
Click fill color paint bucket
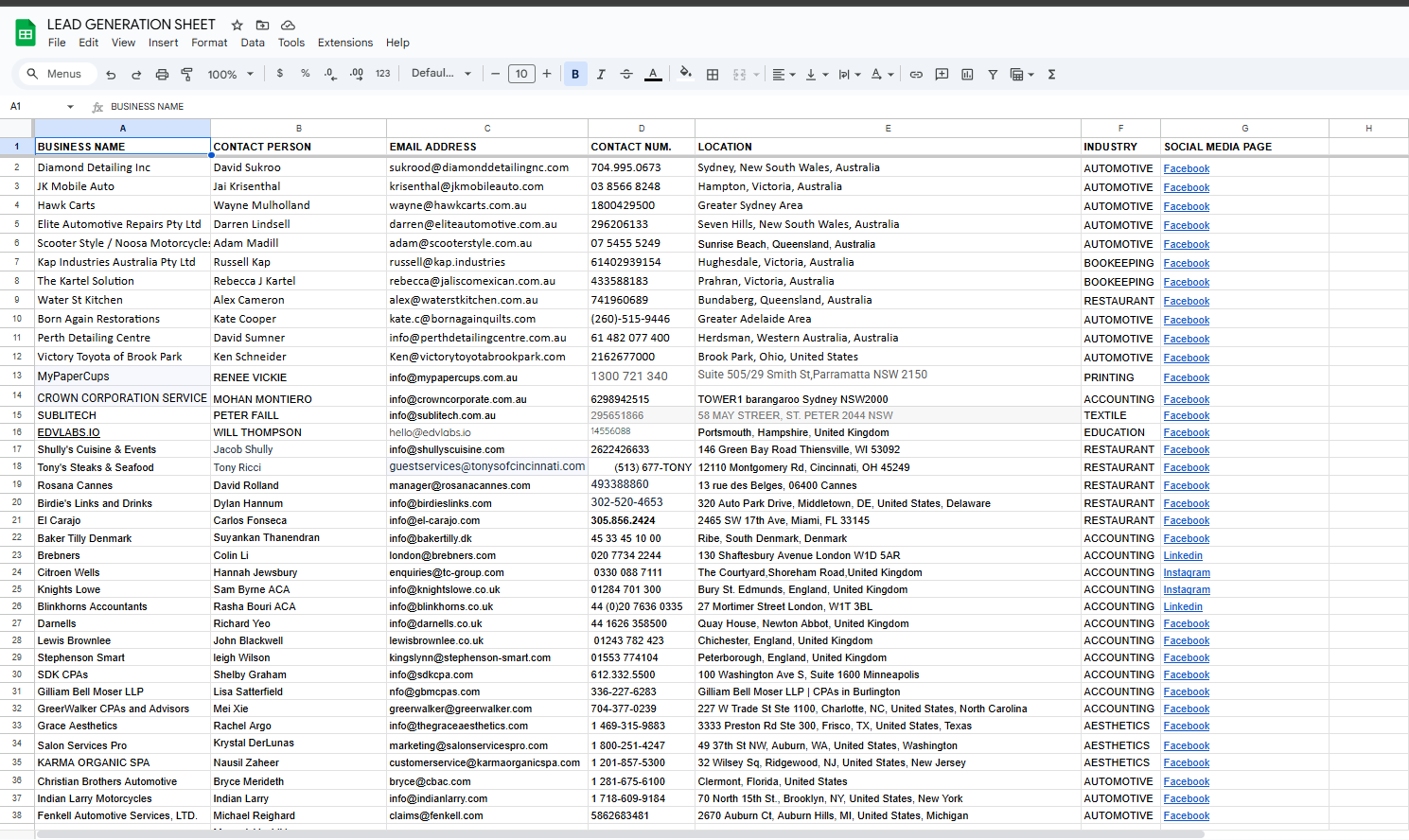coord(685,73)
